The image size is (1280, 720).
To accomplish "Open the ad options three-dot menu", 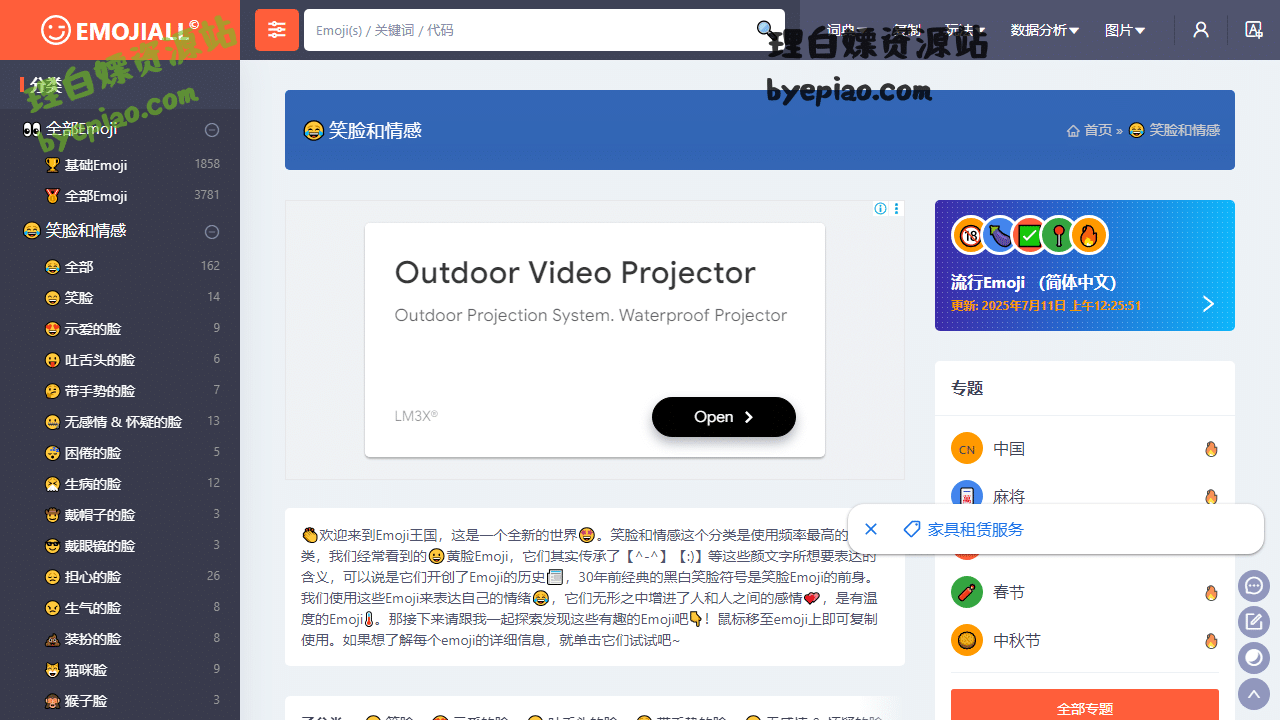I will pyautogui.click(x=896, y=209).
